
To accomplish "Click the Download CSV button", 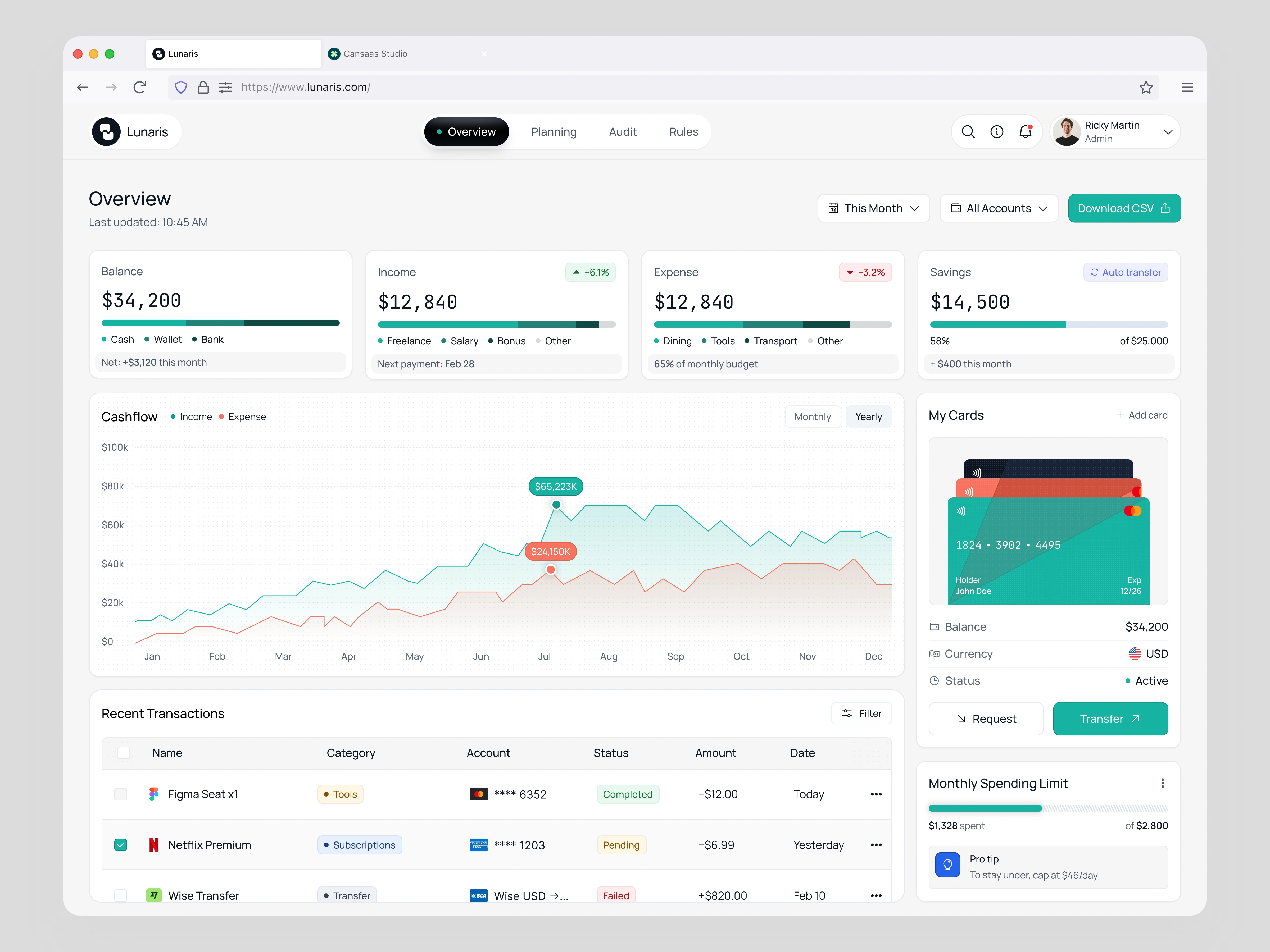I will click(x=1124, y=208).
